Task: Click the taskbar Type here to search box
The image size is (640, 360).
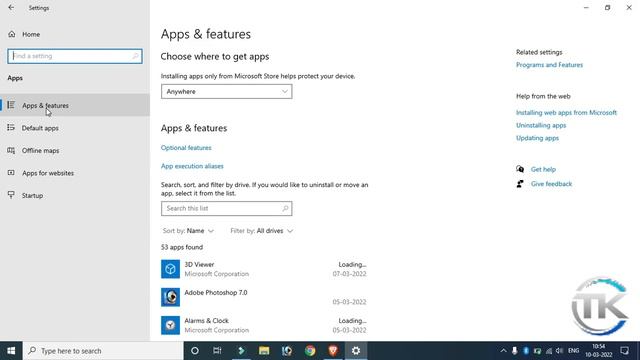Action: (x=103, y=351)
